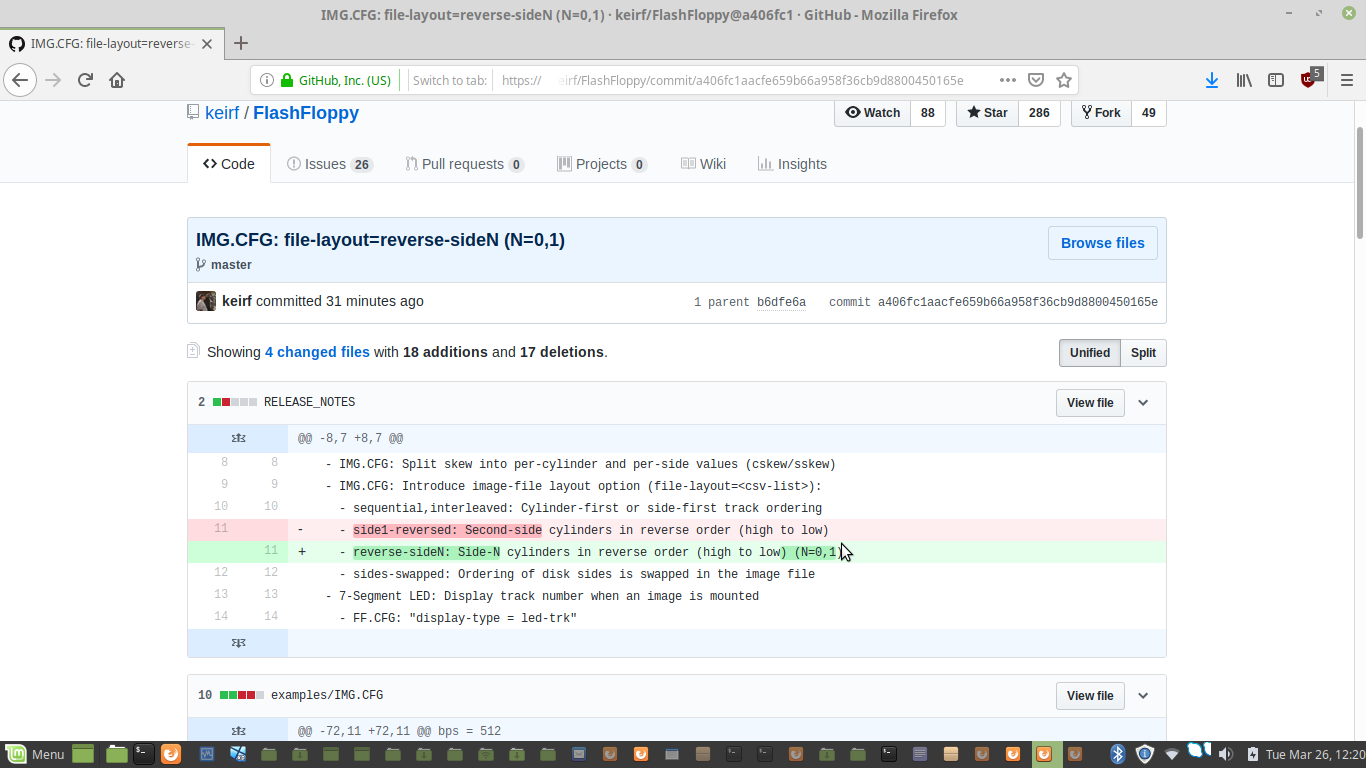1366x768 pixels.
Task: Click the Browse files button
Action: click(x=1102, y=243)
